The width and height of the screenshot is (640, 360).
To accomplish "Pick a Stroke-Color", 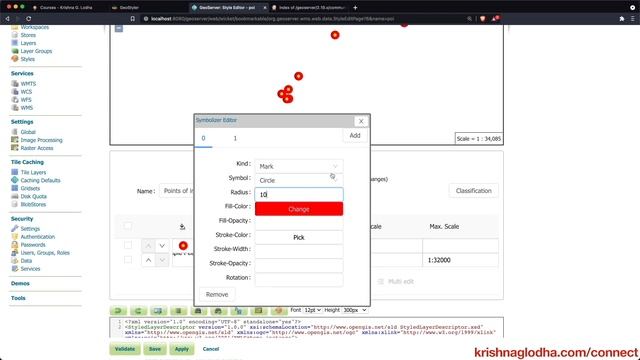I will [299, 237].
